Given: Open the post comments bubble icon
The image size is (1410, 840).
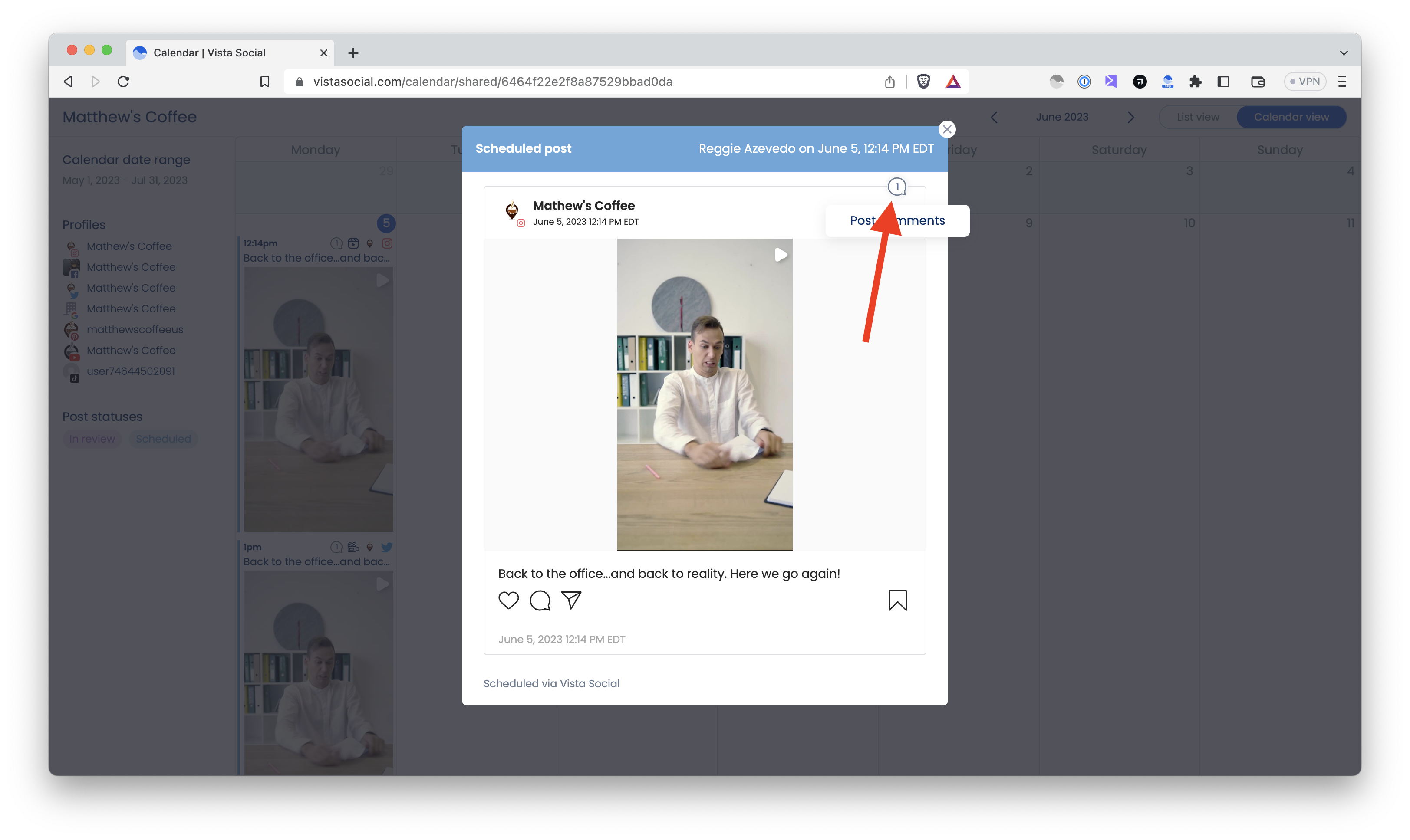Looking at the screenshot, I should pyautogui.click(x=897, y=187).
